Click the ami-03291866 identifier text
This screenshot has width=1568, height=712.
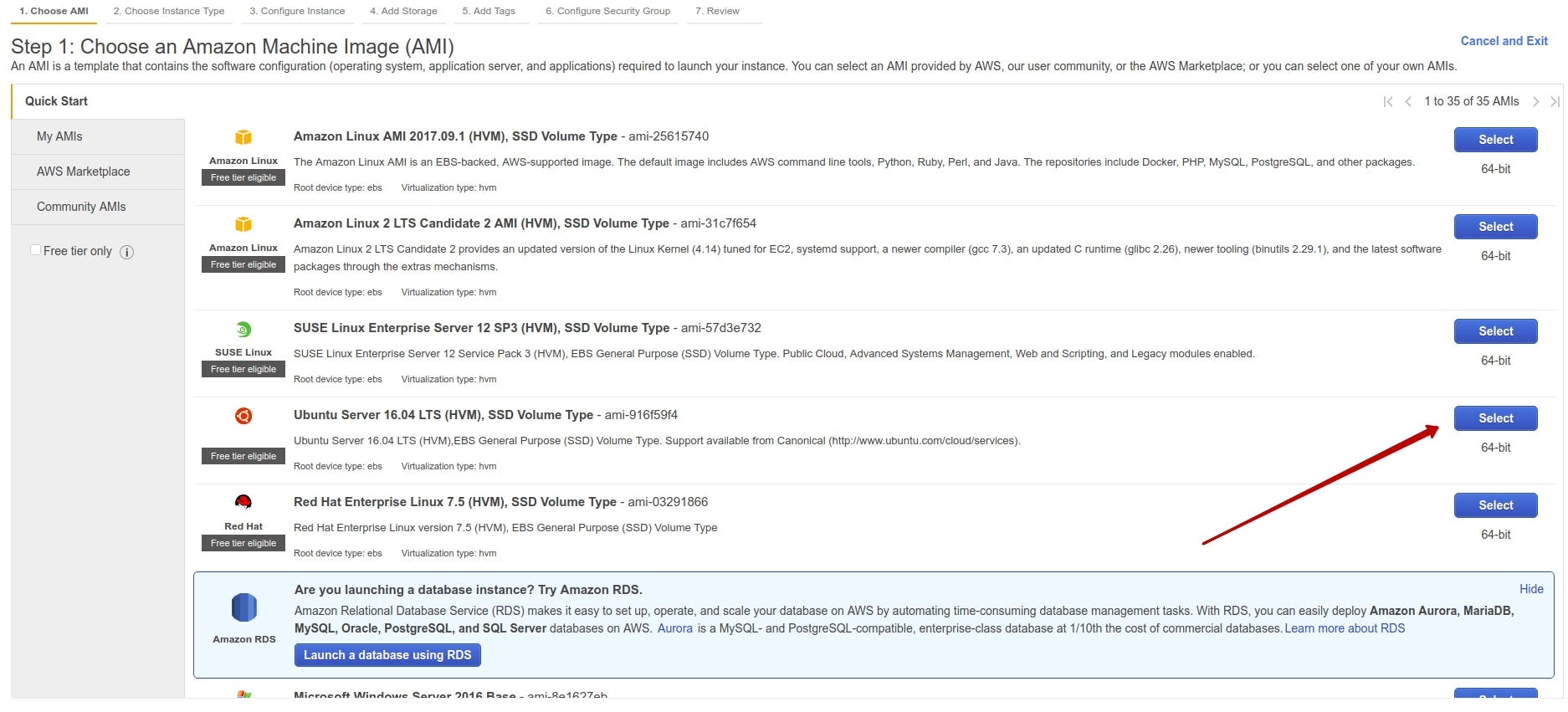(x=668, y=502)
